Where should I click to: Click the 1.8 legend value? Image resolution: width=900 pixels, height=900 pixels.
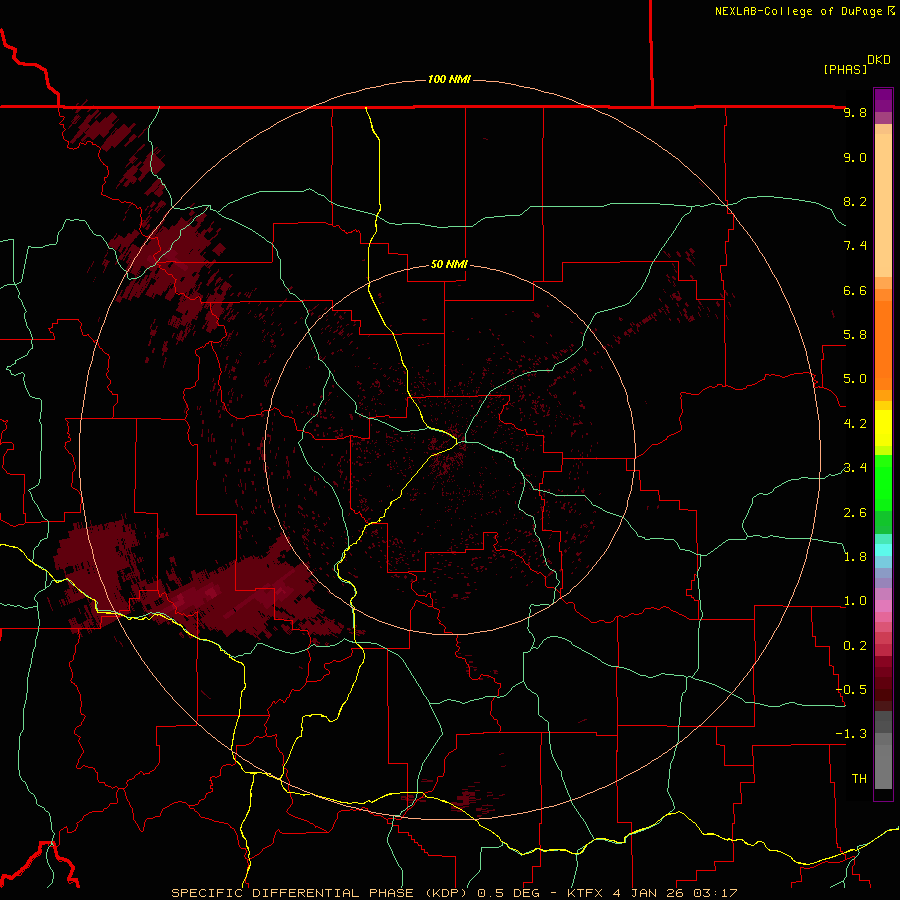[x=855, y=557]
